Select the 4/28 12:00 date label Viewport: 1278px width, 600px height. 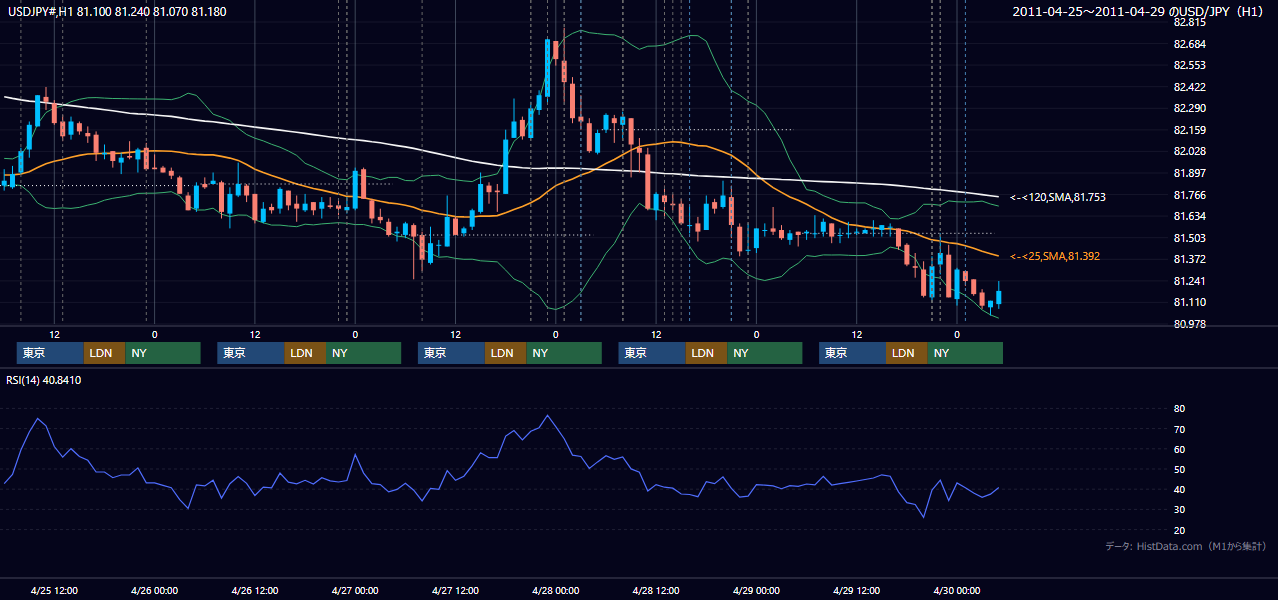click(x=656, y=590)
